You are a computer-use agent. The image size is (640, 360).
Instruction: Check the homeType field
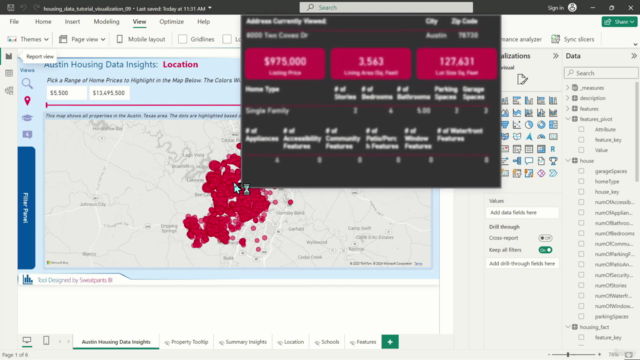pyautogui.click(x=581, y=181)
